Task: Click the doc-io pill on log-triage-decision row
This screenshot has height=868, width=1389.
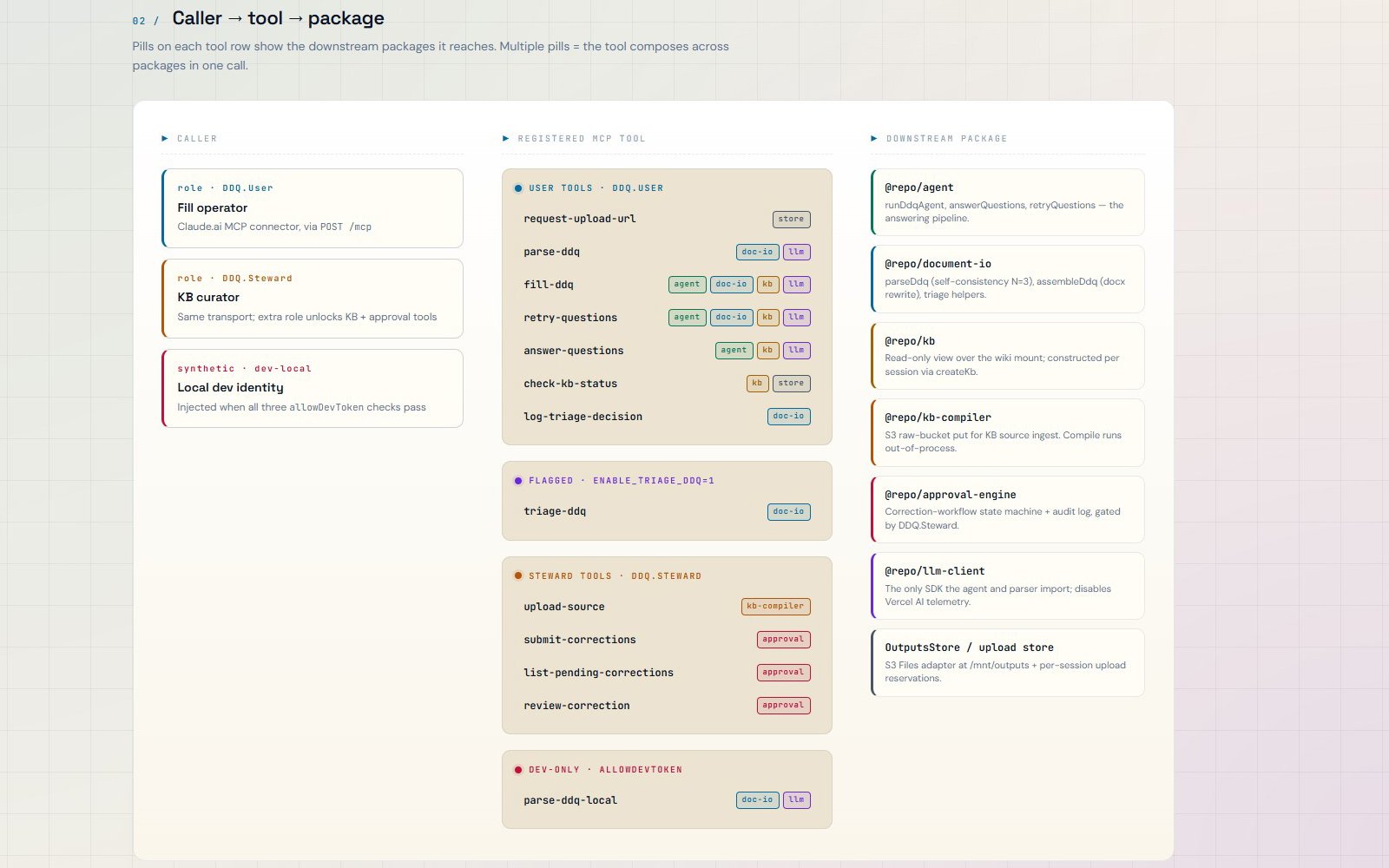Action: pyautogui.click(x=788, y=417)
